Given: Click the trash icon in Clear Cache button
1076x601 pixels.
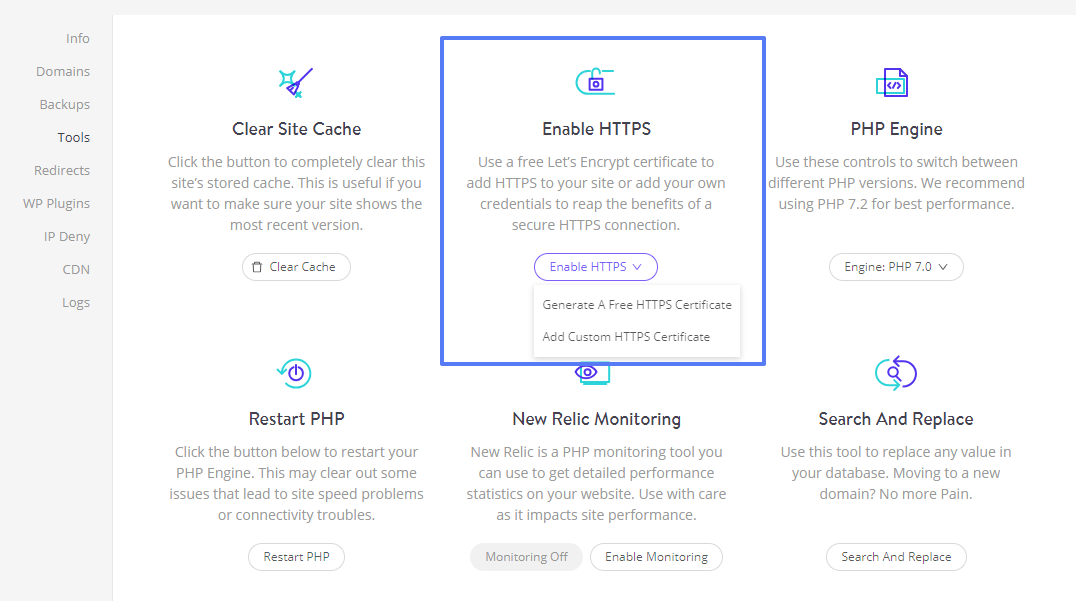Looking at the screenshot, I should coord(257,267).
